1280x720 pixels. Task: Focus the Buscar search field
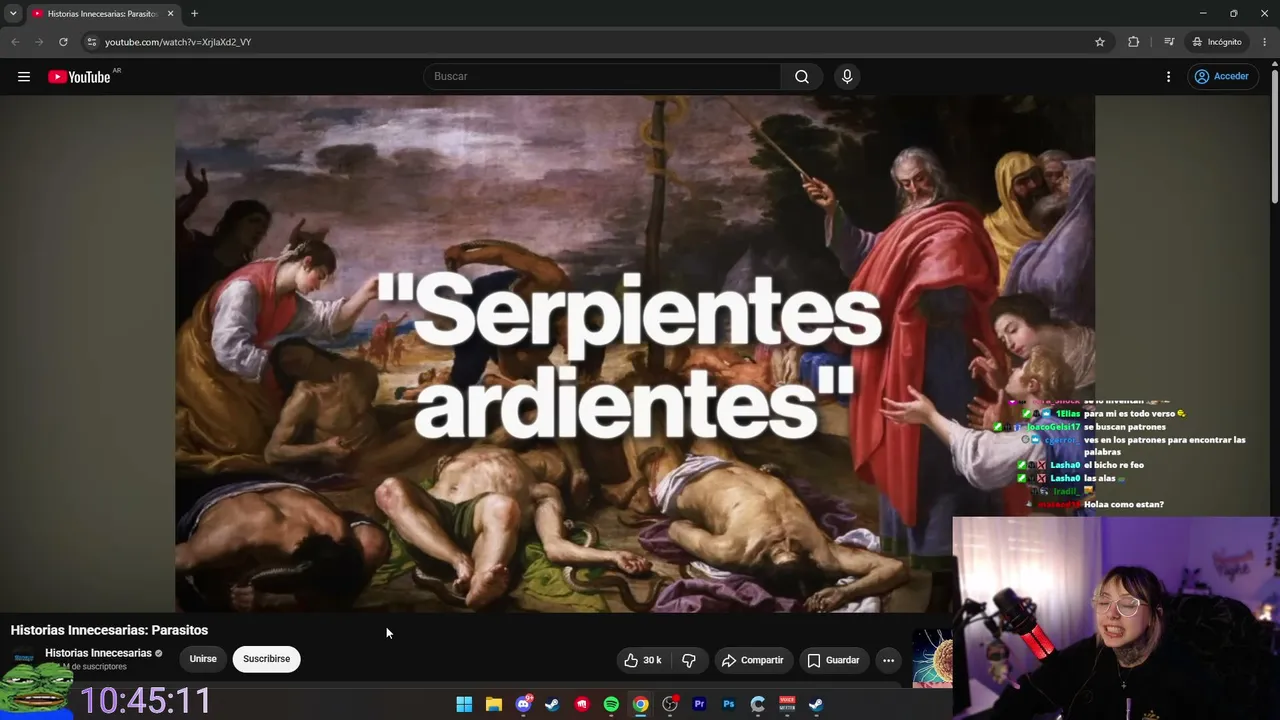coord(602,77)
